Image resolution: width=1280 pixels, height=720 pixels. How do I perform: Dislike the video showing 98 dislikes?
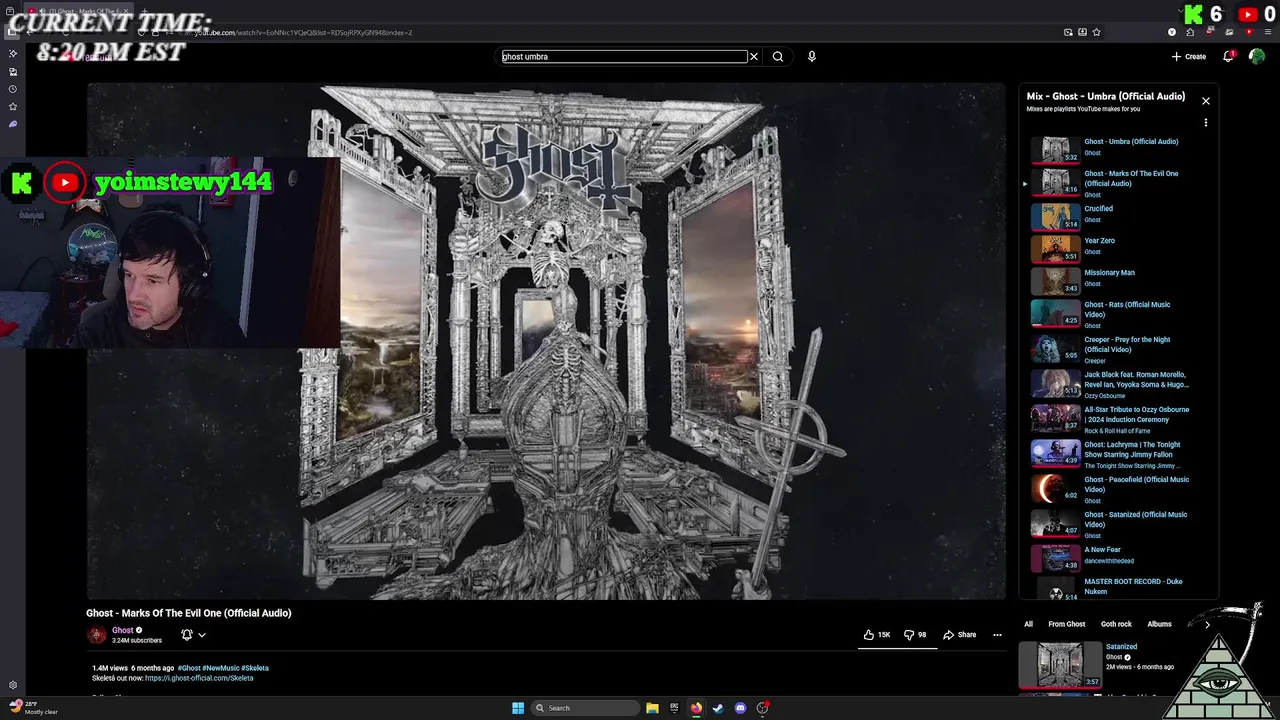[x=915, y=635]
